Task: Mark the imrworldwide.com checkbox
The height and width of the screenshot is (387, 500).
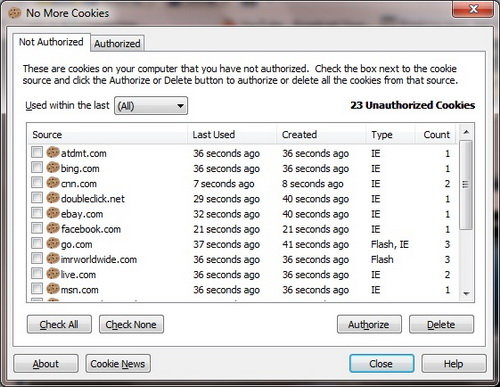Action: pyautogui.click(x=37, y=258)
